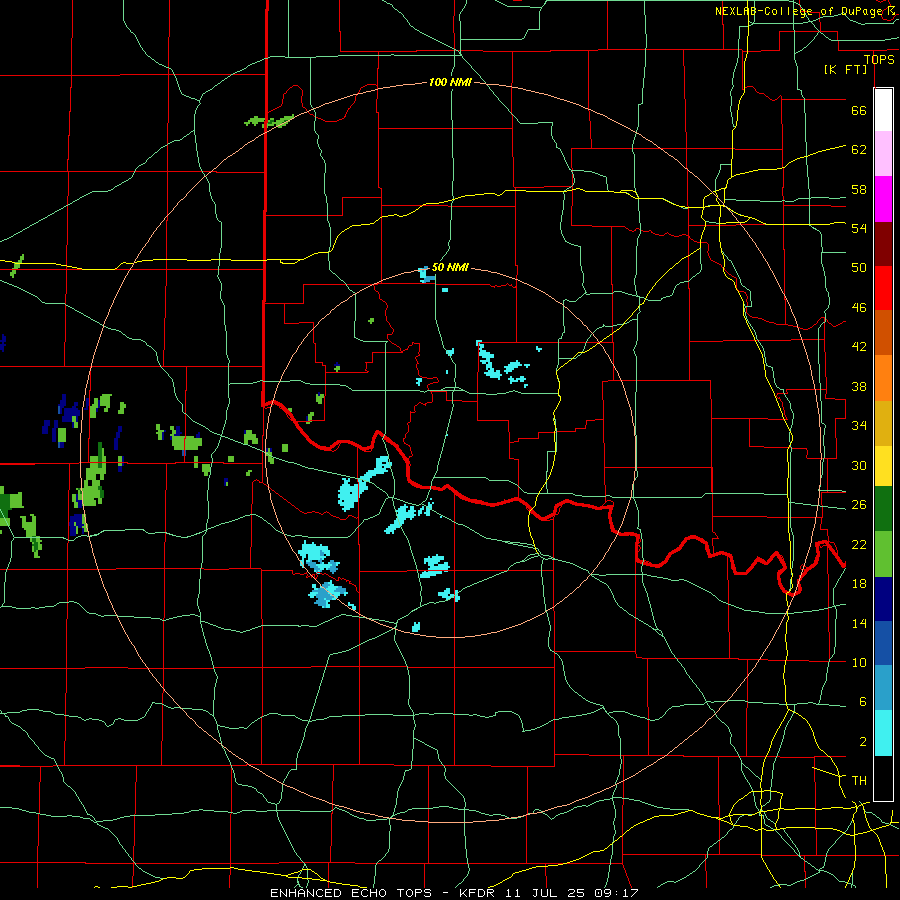This screenshot has width=900, height=900.
Task: Select the bright red legend color band
Action: pos(883,288)
